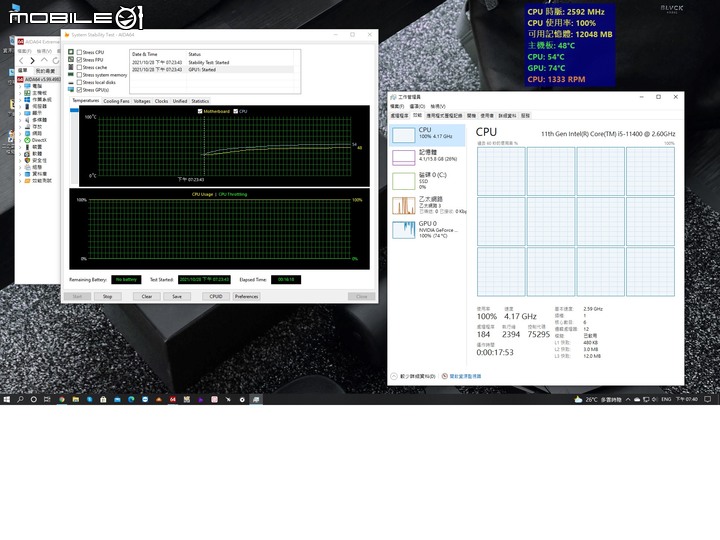Expand the 效能測試 tree node chevron
The width and height of the screenshot is (720, 540).
coord(20,180)
